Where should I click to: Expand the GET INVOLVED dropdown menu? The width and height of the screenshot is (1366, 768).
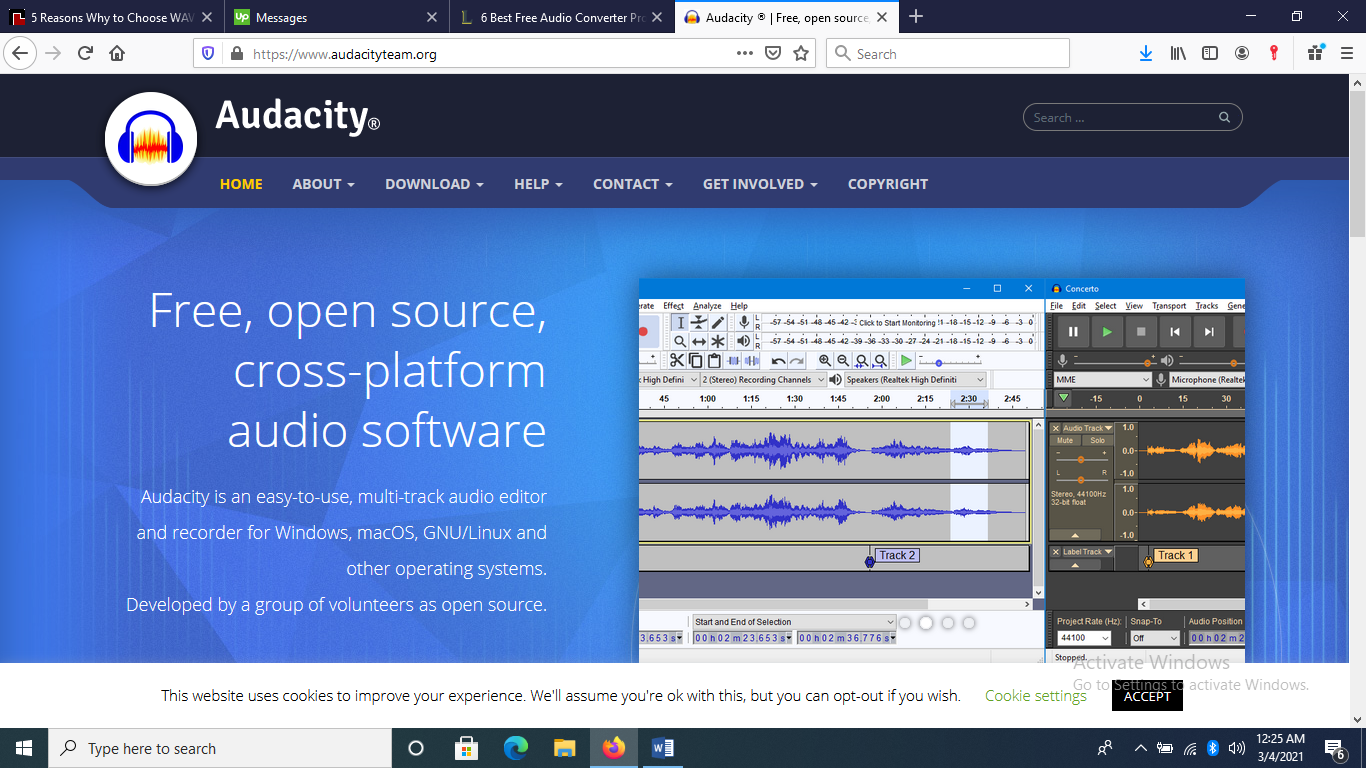pos(759,184)
